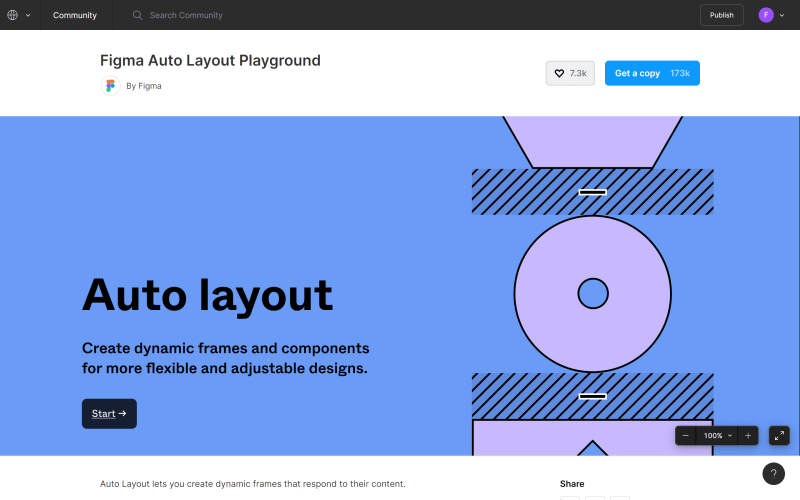This screenshot has height=500, width=800.
Task: Focus the Search Community field
Action: (x=186, y=15)
